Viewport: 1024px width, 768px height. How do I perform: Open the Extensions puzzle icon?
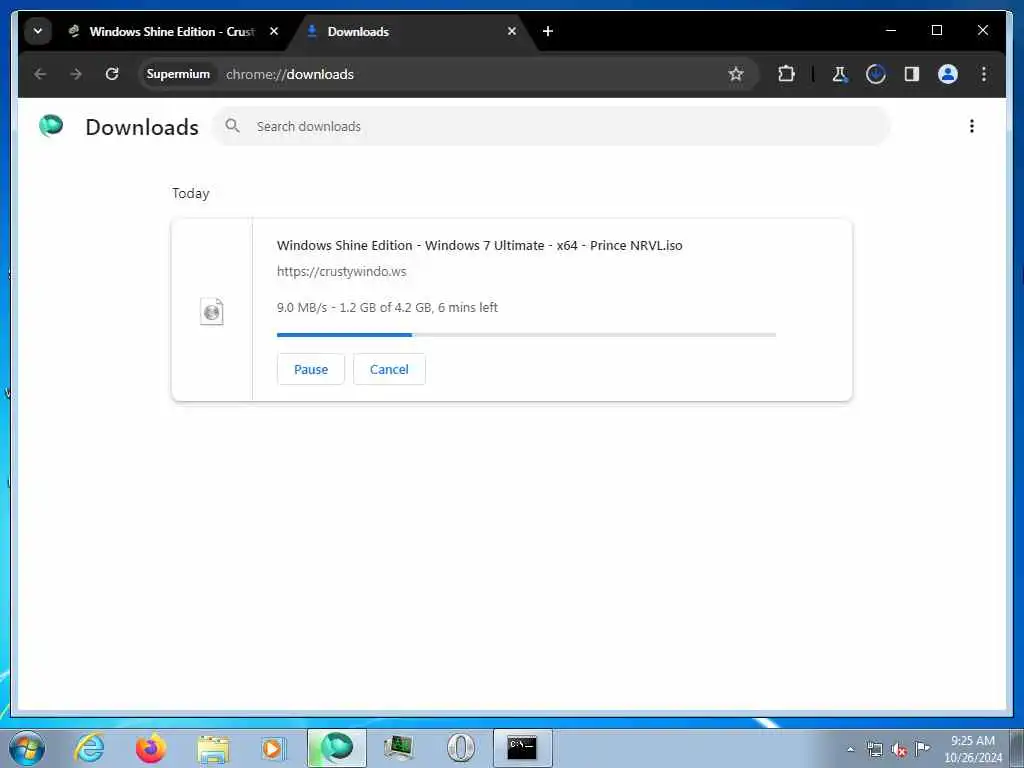point(786,74)
